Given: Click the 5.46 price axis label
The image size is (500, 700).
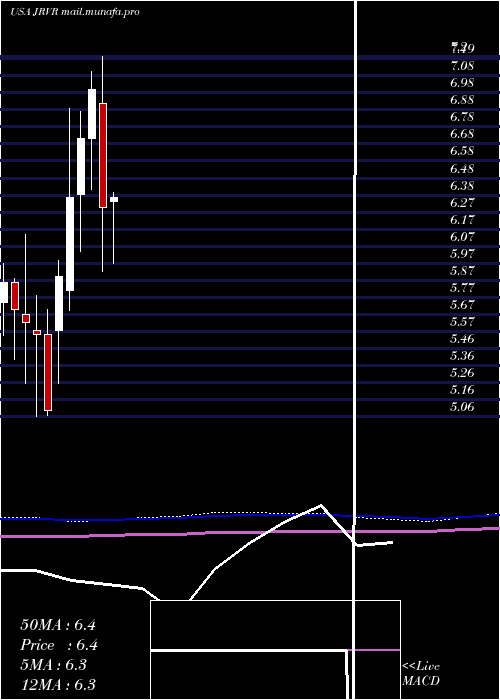Looking at the screenshot, I should coord(462,338).
